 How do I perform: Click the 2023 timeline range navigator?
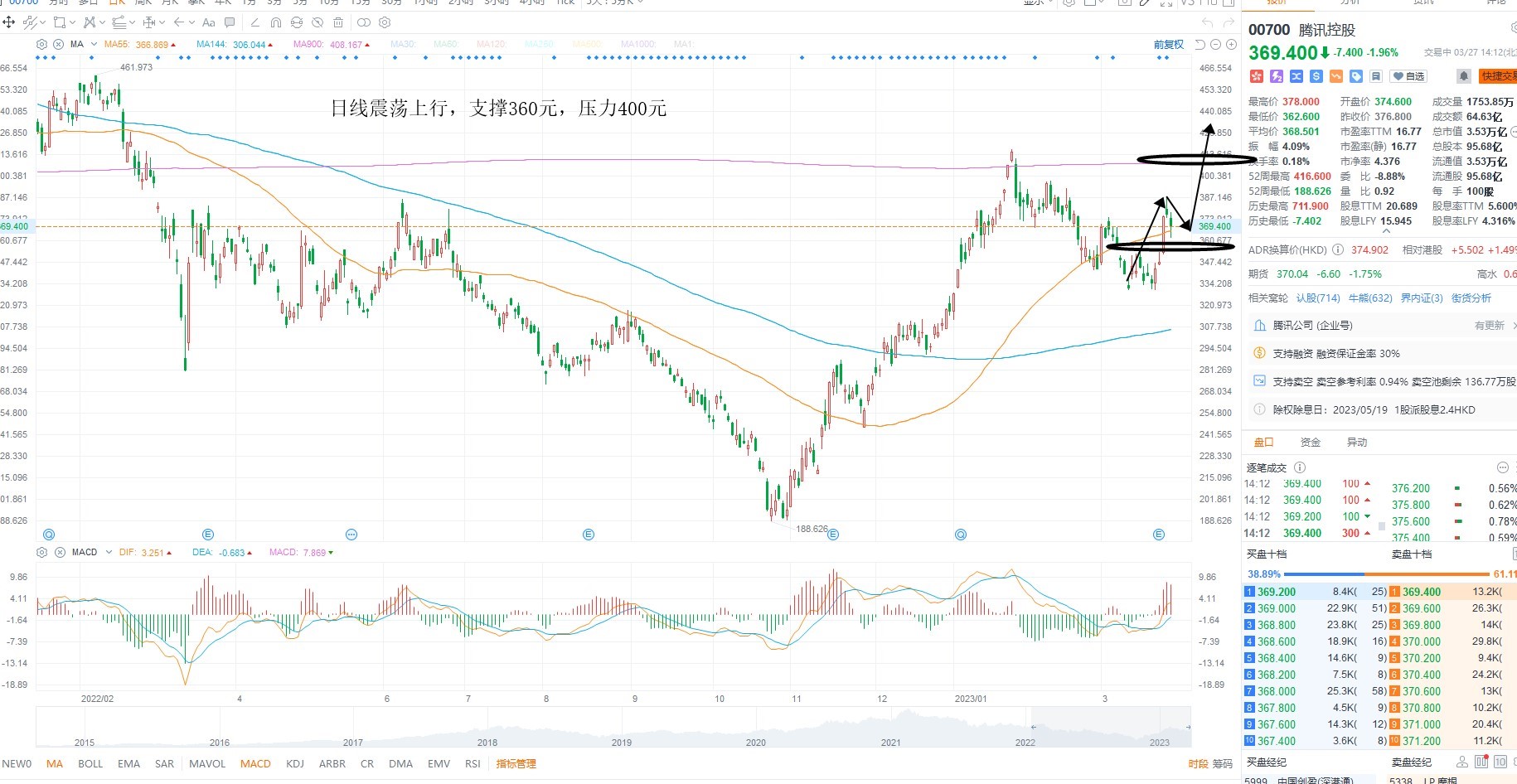coord(1159,743)
